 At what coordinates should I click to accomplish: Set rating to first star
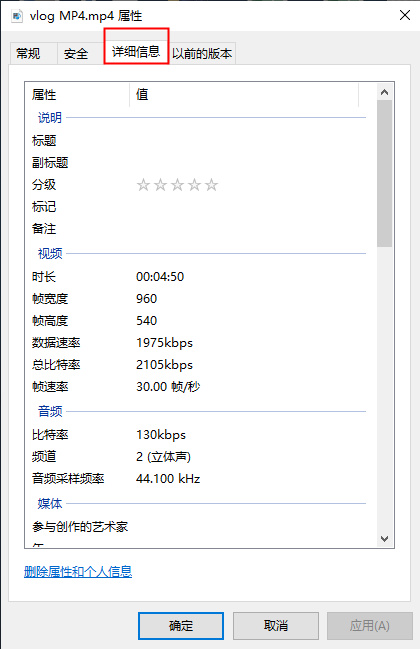click(143, 185)
